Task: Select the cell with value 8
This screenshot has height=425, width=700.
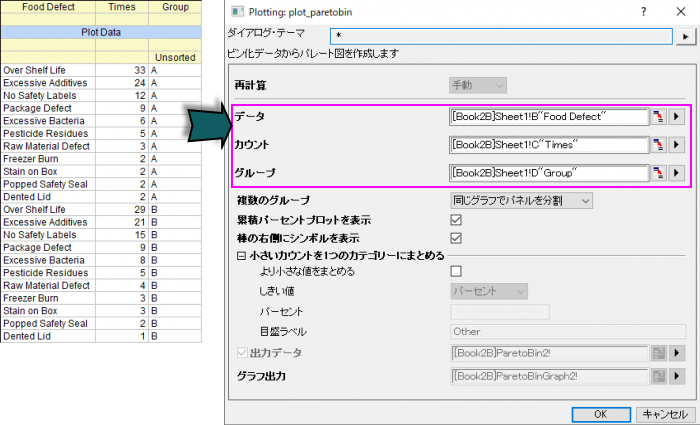Action: [122, 260]
